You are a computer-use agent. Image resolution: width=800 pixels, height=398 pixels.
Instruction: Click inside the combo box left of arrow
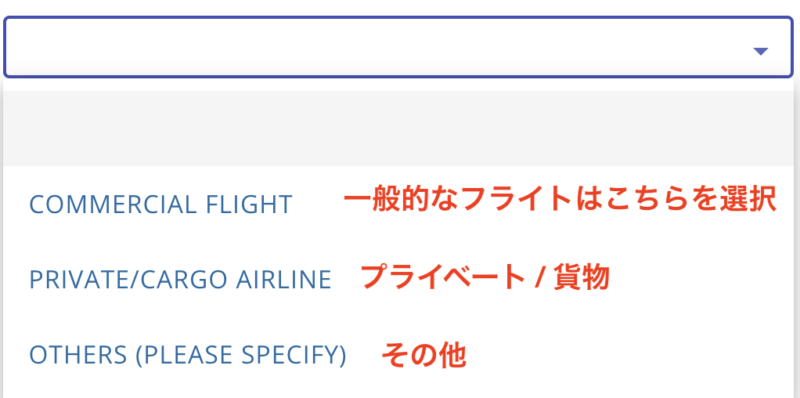point(378,47)
